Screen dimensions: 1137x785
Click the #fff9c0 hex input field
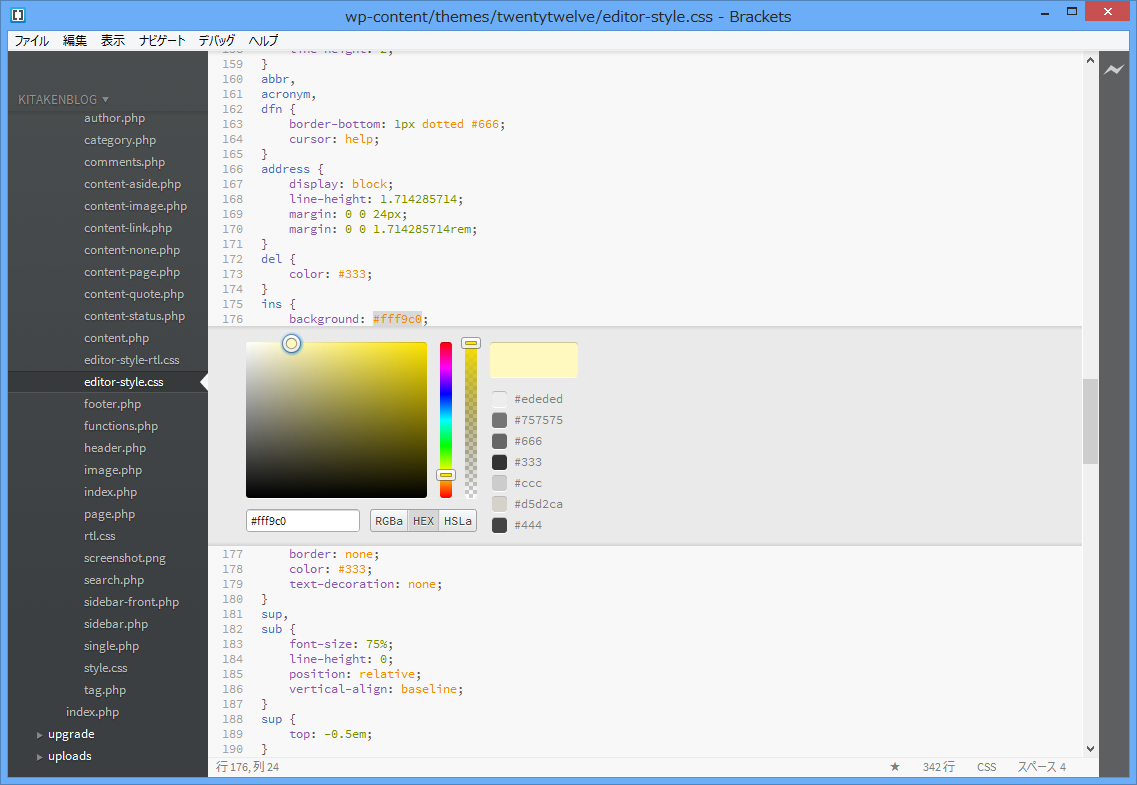[x=302, y=521]
